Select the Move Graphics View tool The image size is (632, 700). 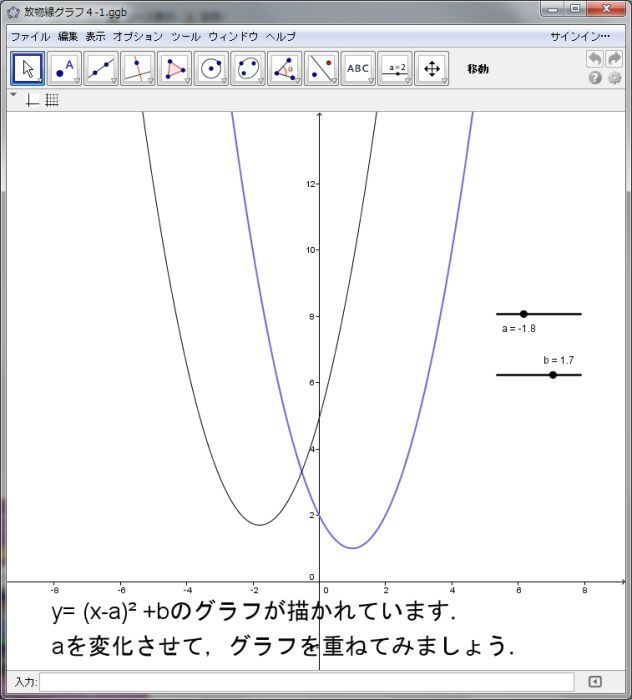point(432,69)
